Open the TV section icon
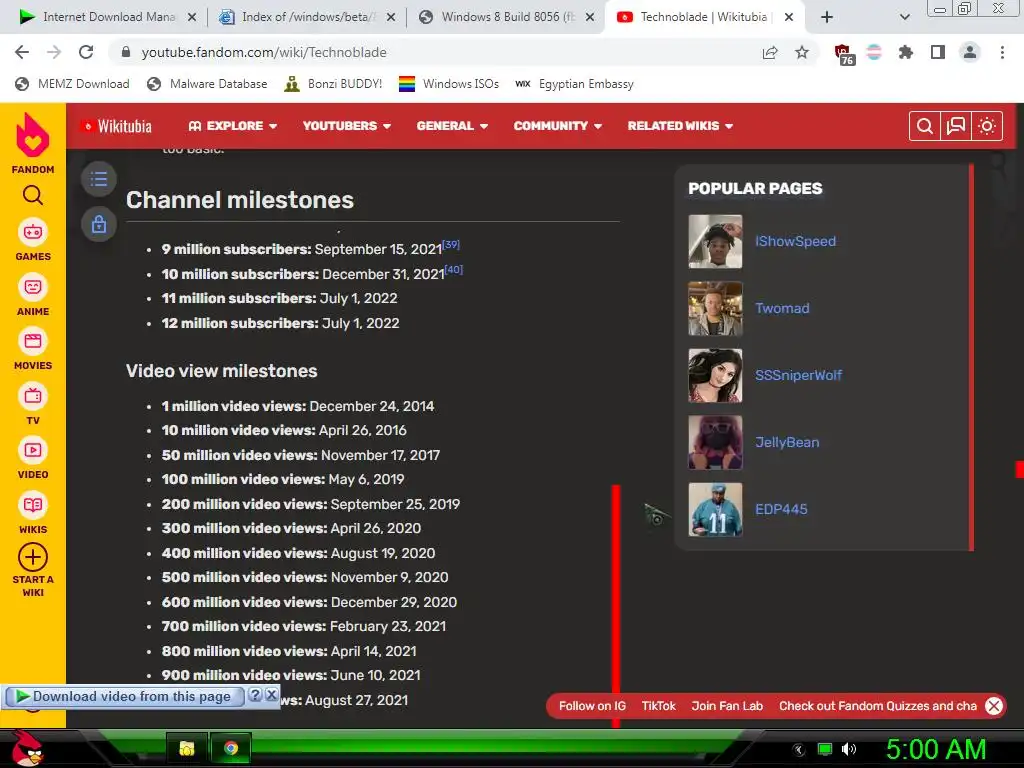 33,396
